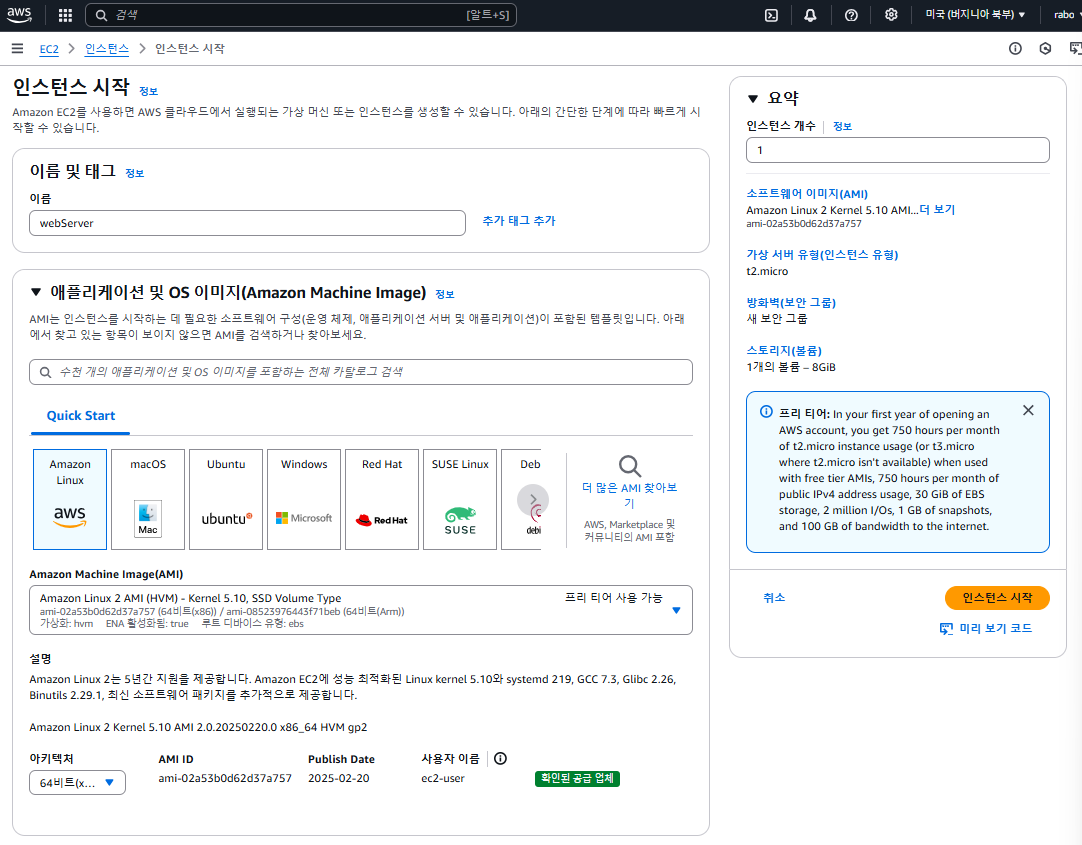Click 더 많은 AMI 찾아보기 link

[629, 495]
